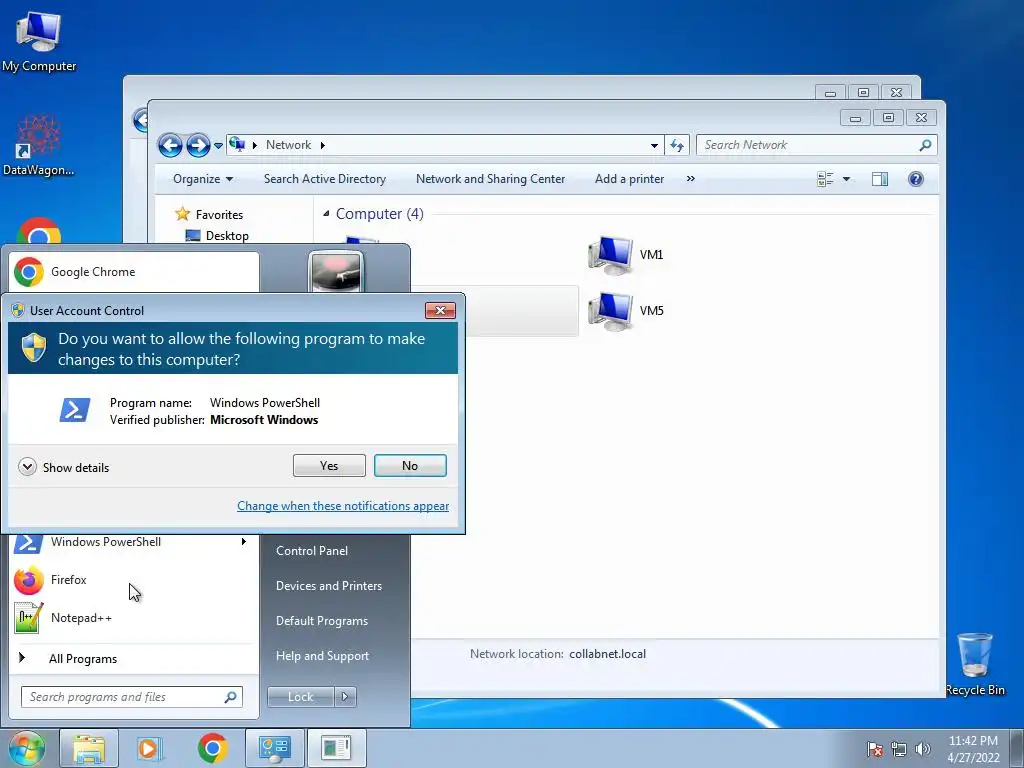
Task: Open the Organize menu
Action: click(x=202, y=179)
